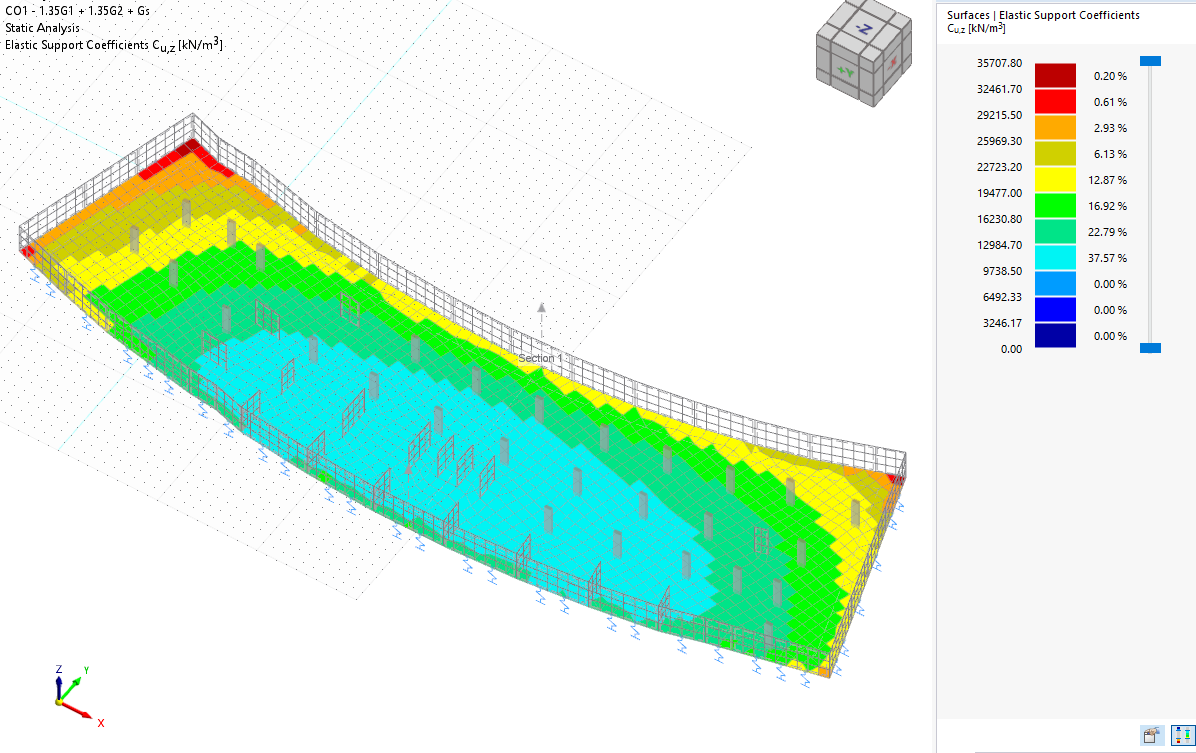This screenshot has height=753, width=1196.
Task: Open the panel settings icon below the legend
Action: coord(1152,735)
